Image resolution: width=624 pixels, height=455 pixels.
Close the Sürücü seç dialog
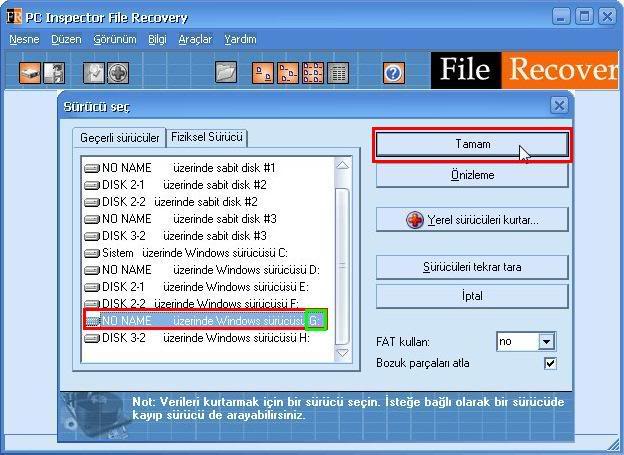pos(559,106)
